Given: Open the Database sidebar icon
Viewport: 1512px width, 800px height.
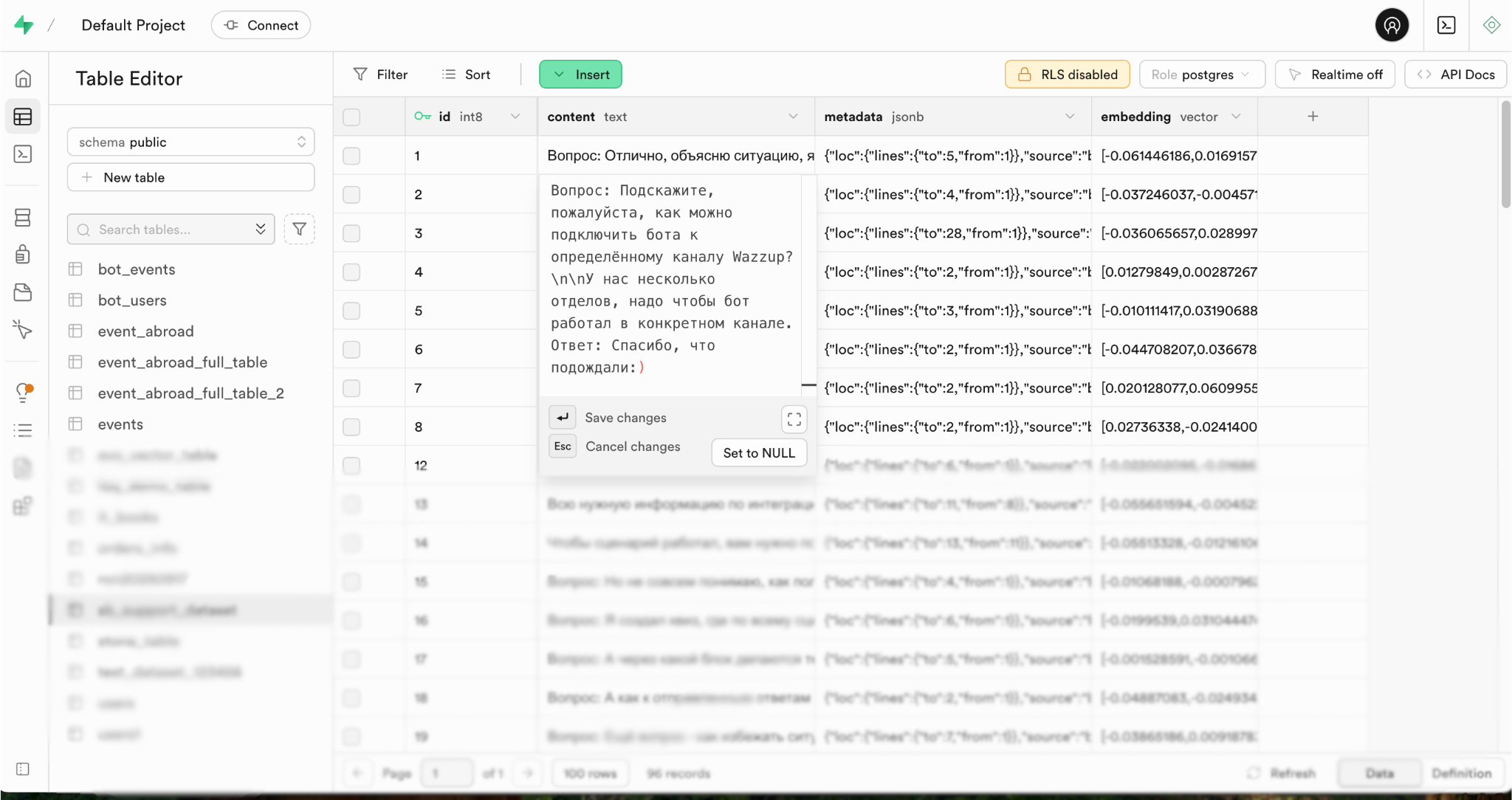Looking at the screenshot, I should [x=23, y=218].
